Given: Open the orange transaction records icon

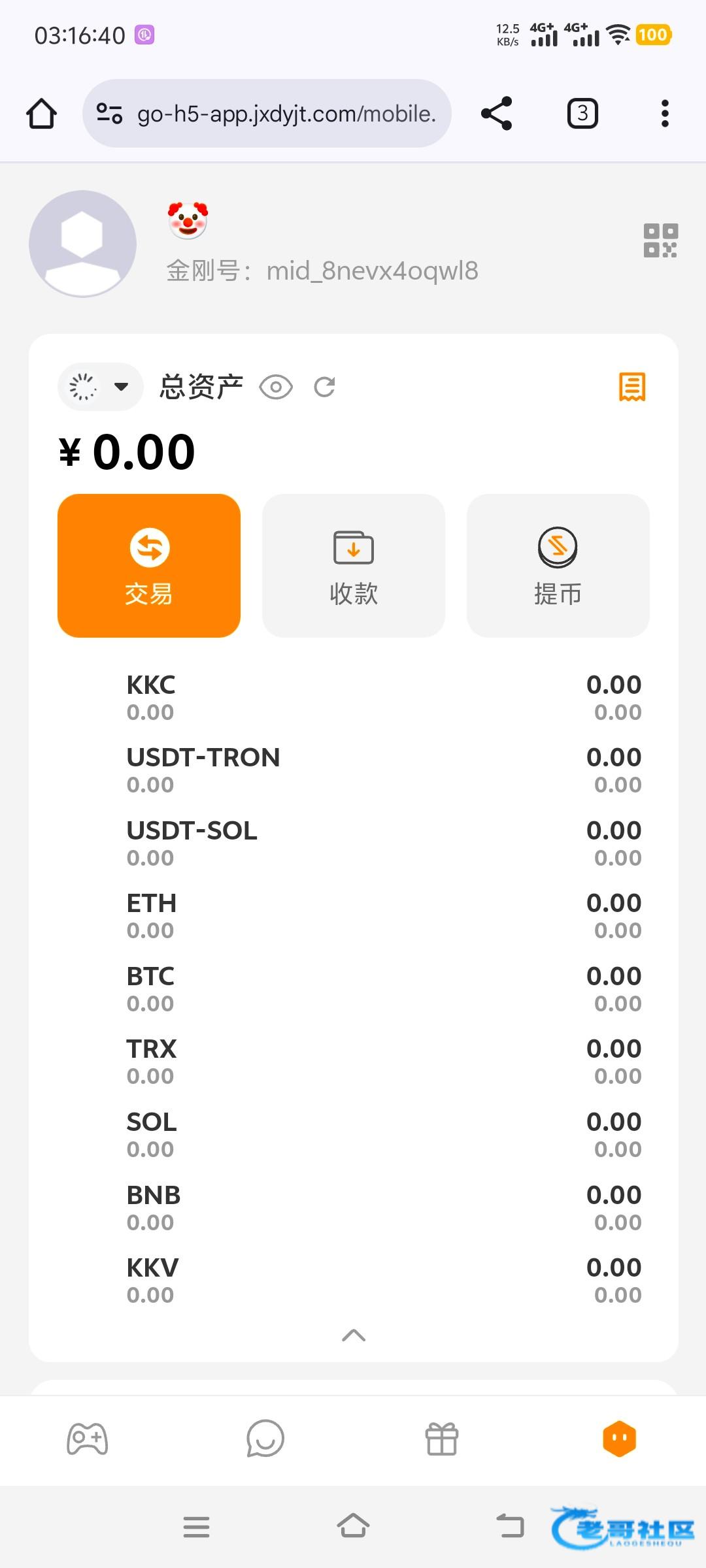Looking at the screenshot, I should (x=631, y=387).
